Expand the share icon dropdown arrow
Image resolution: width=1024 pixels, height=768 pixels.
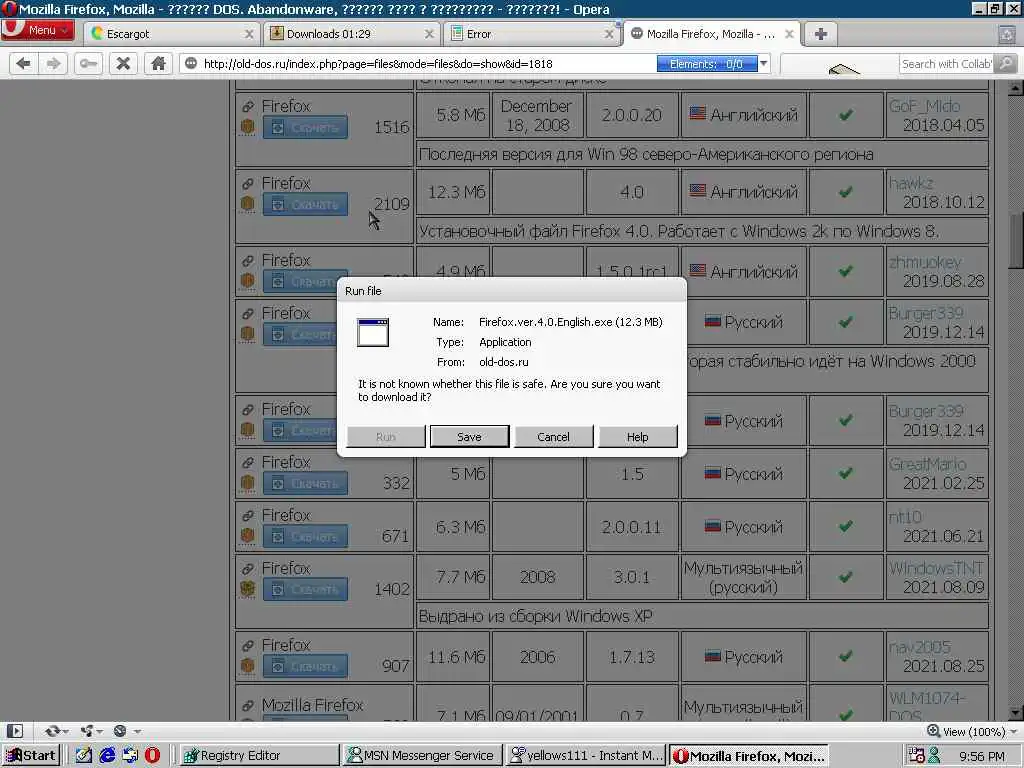(99, 731)
